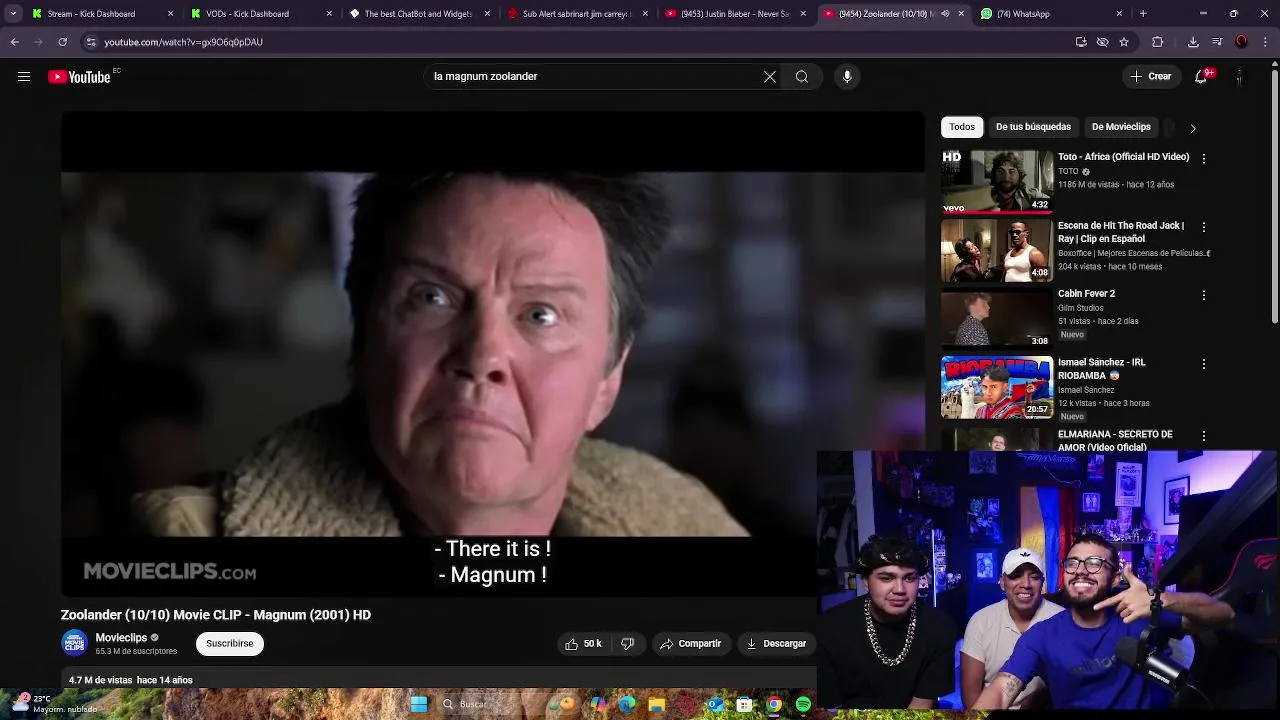This screenshot has height=720, width=1280.
Task: Click the Compartir share button
Action: (x=690, y=644)
